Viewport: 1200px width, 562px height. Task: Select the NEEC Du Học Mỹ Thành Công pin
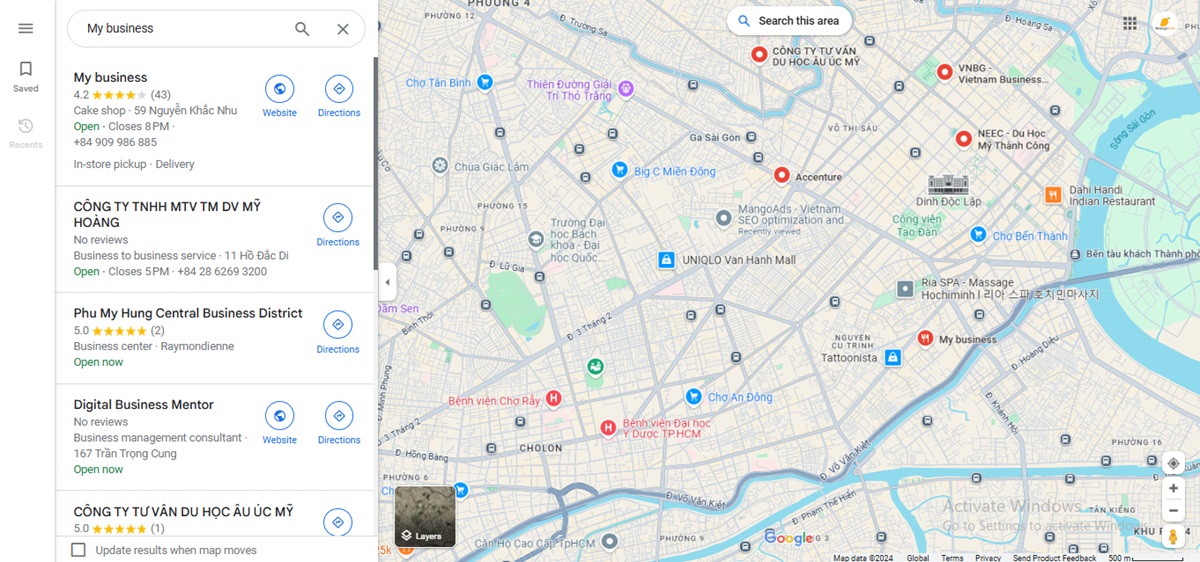tap(964, 139)
